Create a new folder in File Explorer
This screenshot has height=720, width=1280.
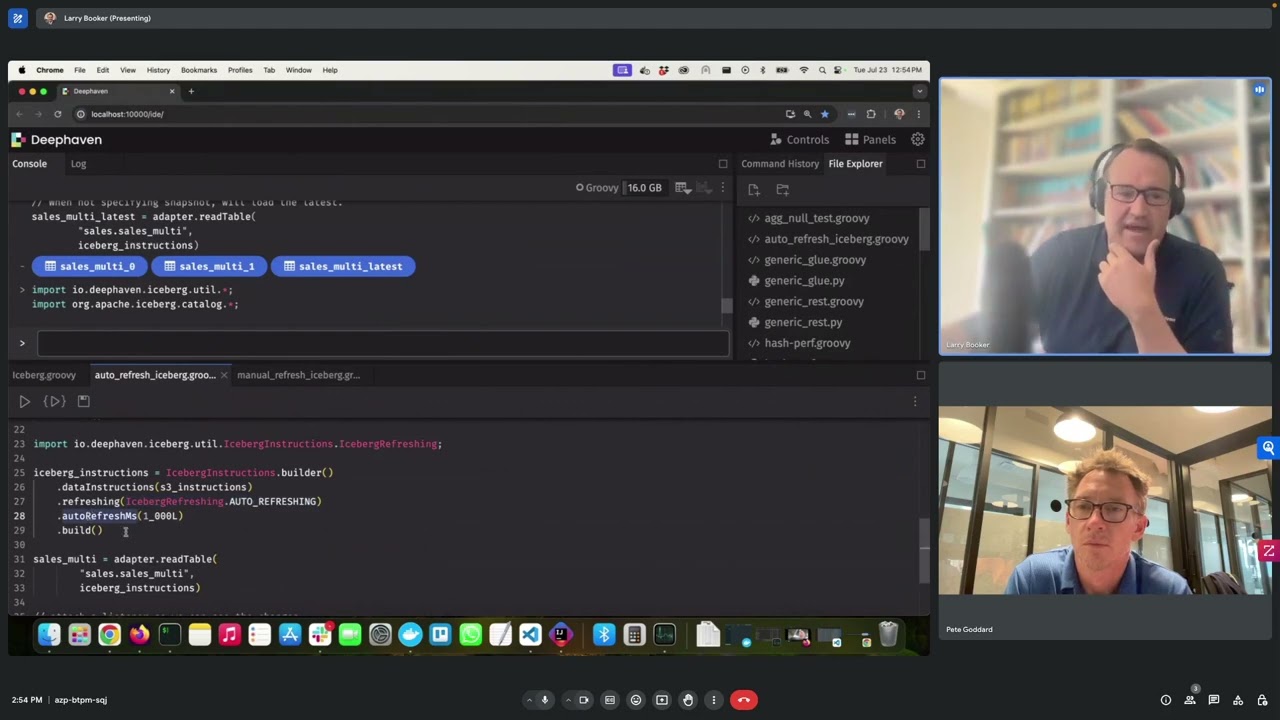(x=783, y=189)
